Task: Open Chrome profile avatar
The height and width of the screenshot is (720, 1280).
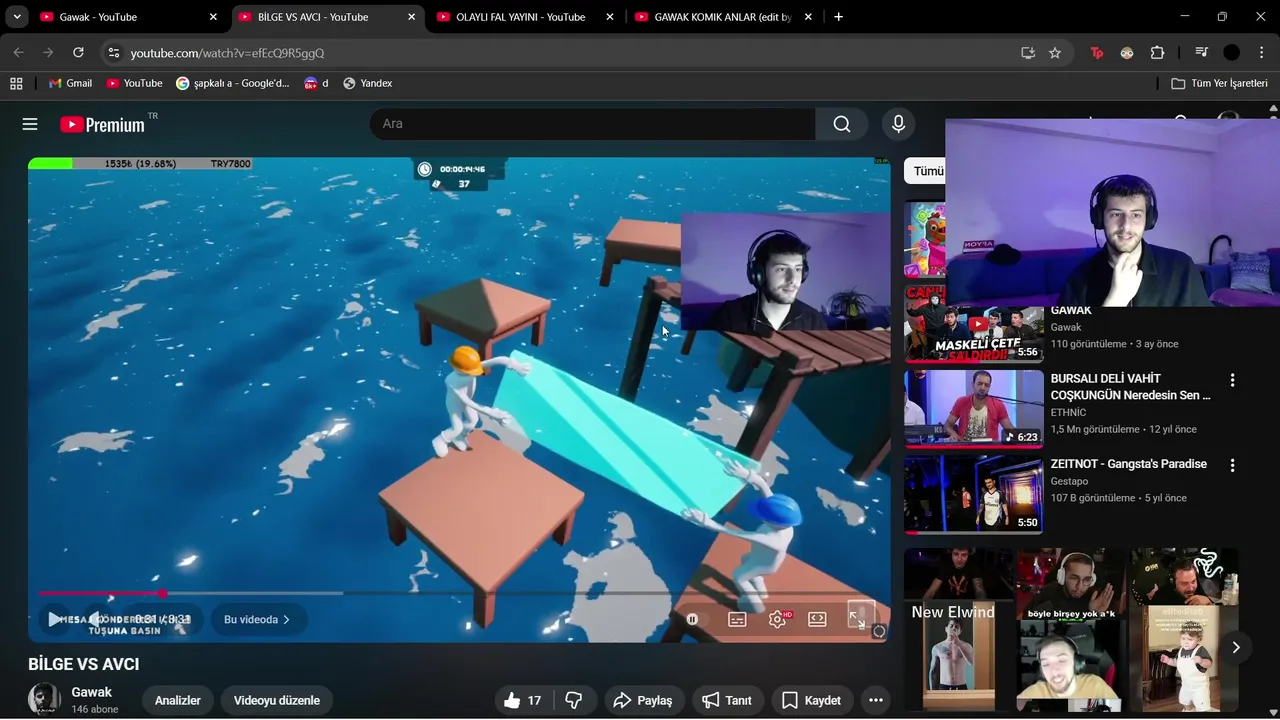Action: [x=1232, y=53]
